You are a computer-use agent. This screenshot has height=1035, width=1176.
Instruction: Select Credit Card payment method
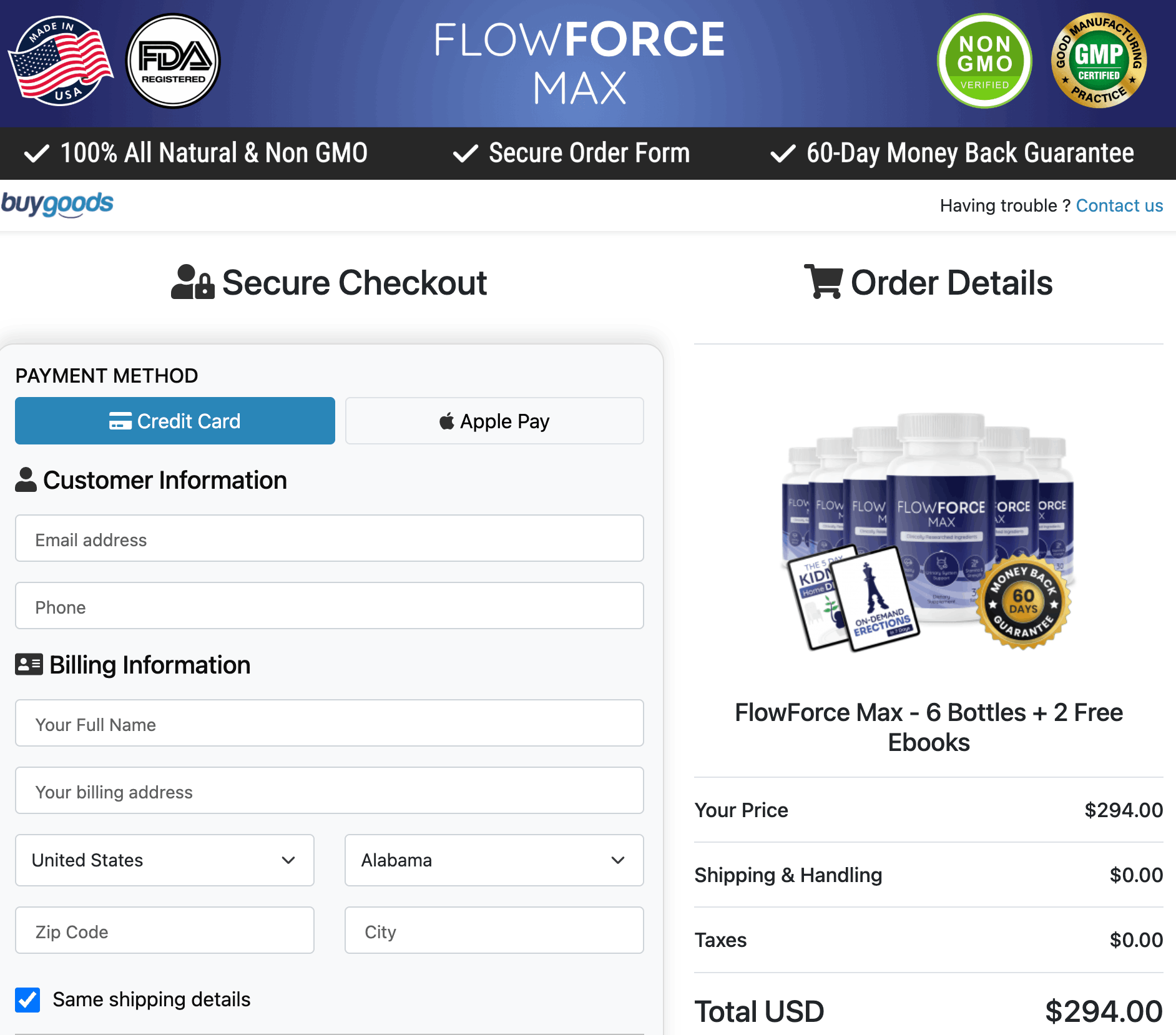point(175,421)
